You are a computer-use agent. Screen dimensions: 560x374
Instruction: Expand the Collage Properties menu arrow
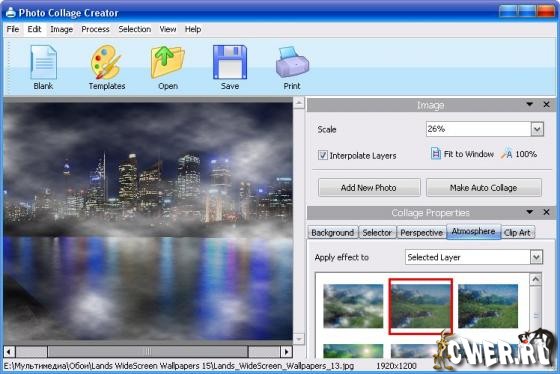tap(530, 212)
